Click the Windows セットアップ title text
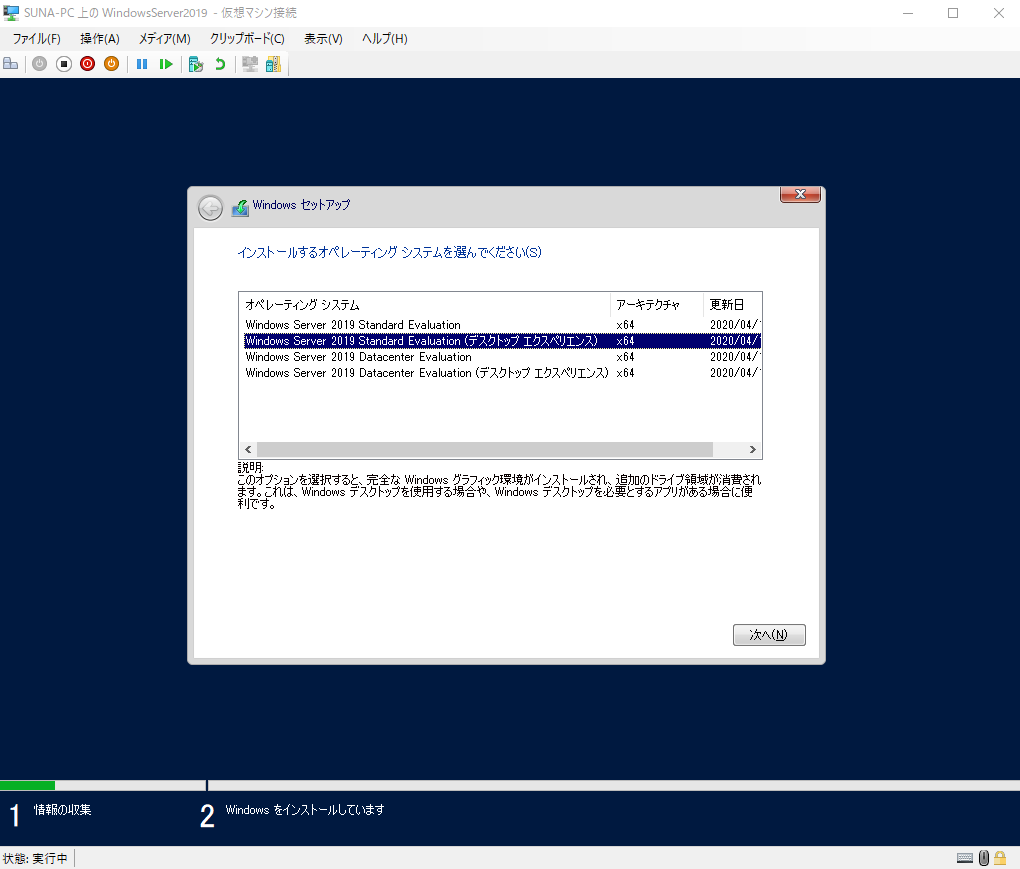 pos(301,205)
